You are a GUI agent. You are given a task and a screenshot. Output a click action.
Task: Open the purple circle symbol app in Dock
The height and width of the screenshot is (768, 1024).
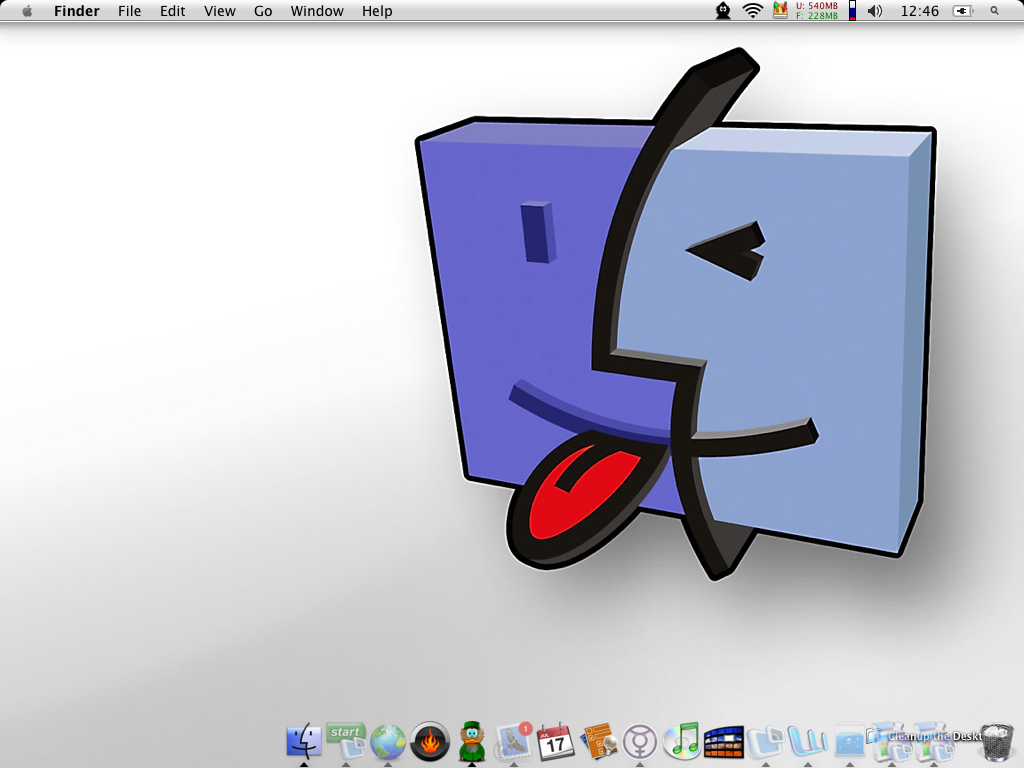coord(640,742)
